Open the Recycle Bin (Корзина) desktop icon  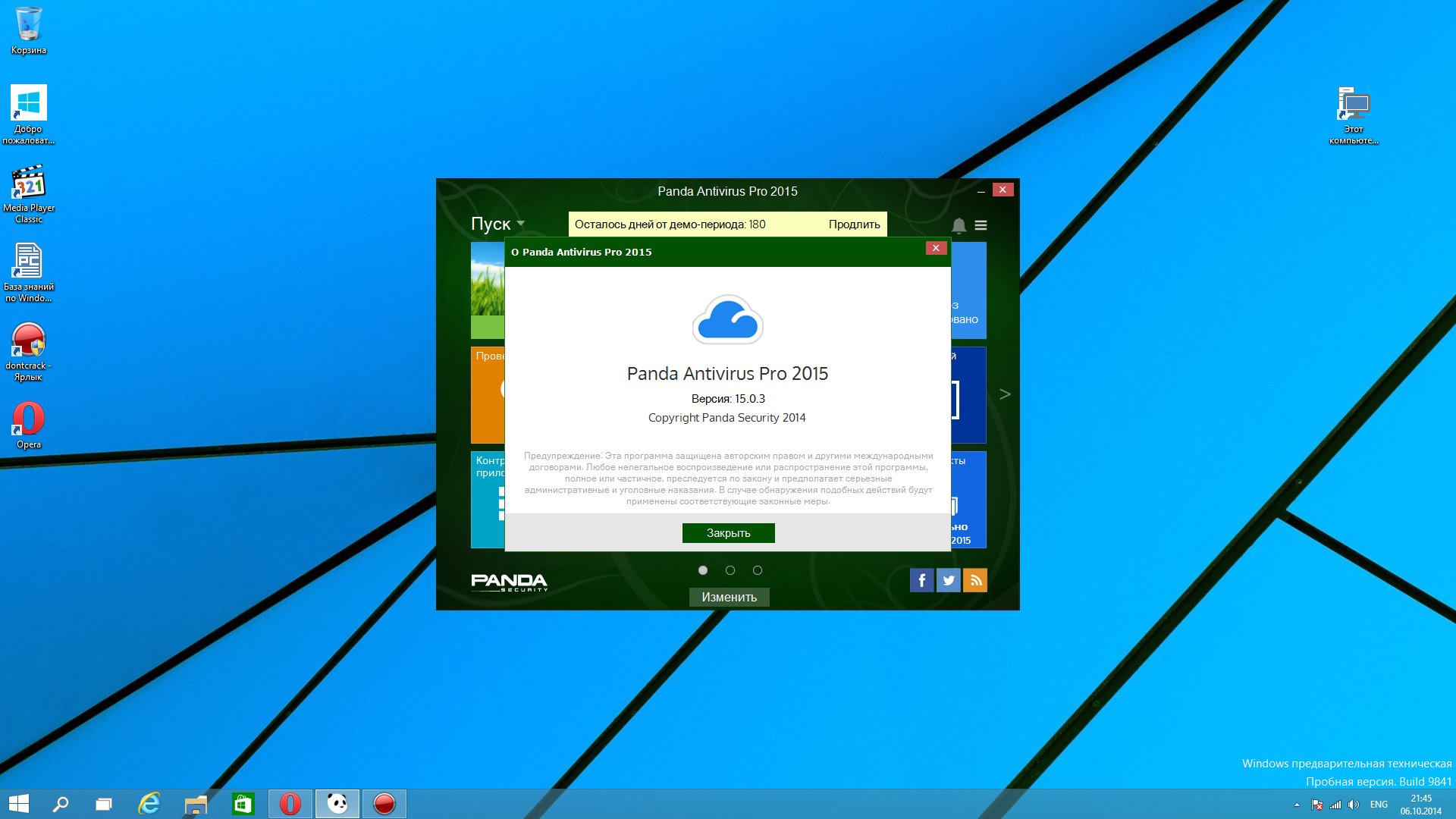[x=29, y=30]
